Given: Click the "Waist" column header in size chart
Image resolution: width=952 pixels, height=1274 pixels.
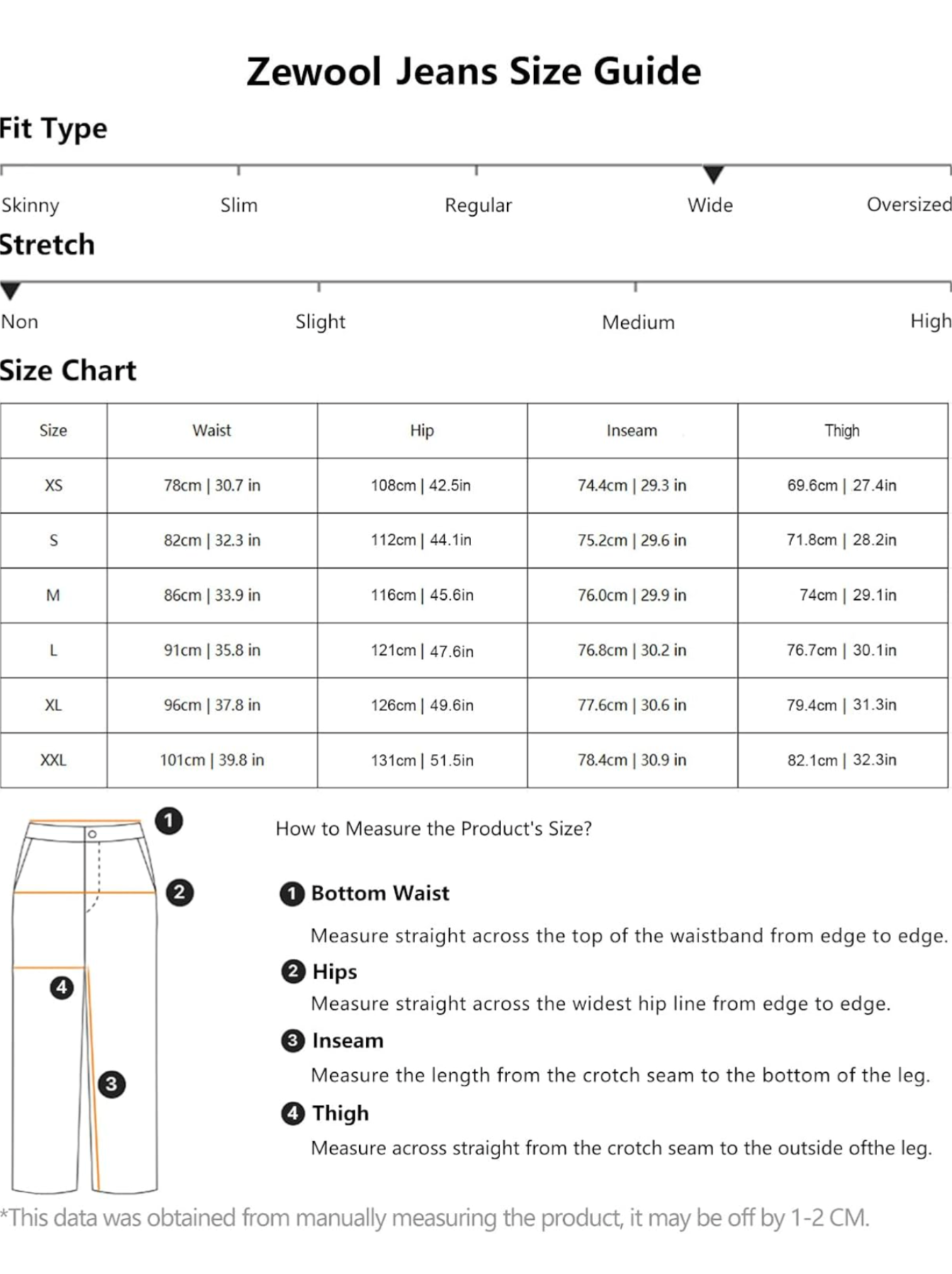Looking at the screenshot, I should tap(212, 431).
